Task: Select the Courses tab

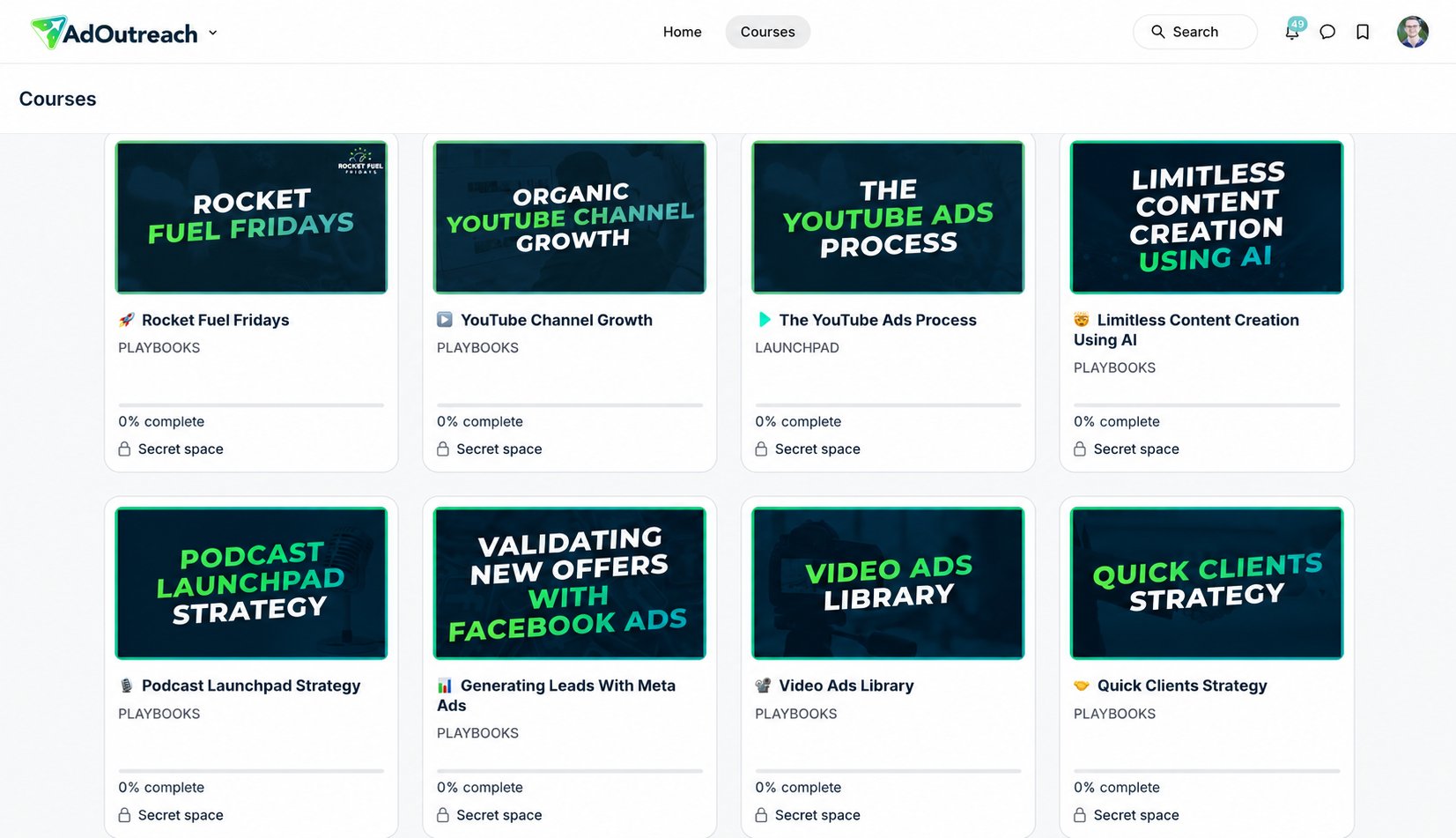Action: (767, 32)
